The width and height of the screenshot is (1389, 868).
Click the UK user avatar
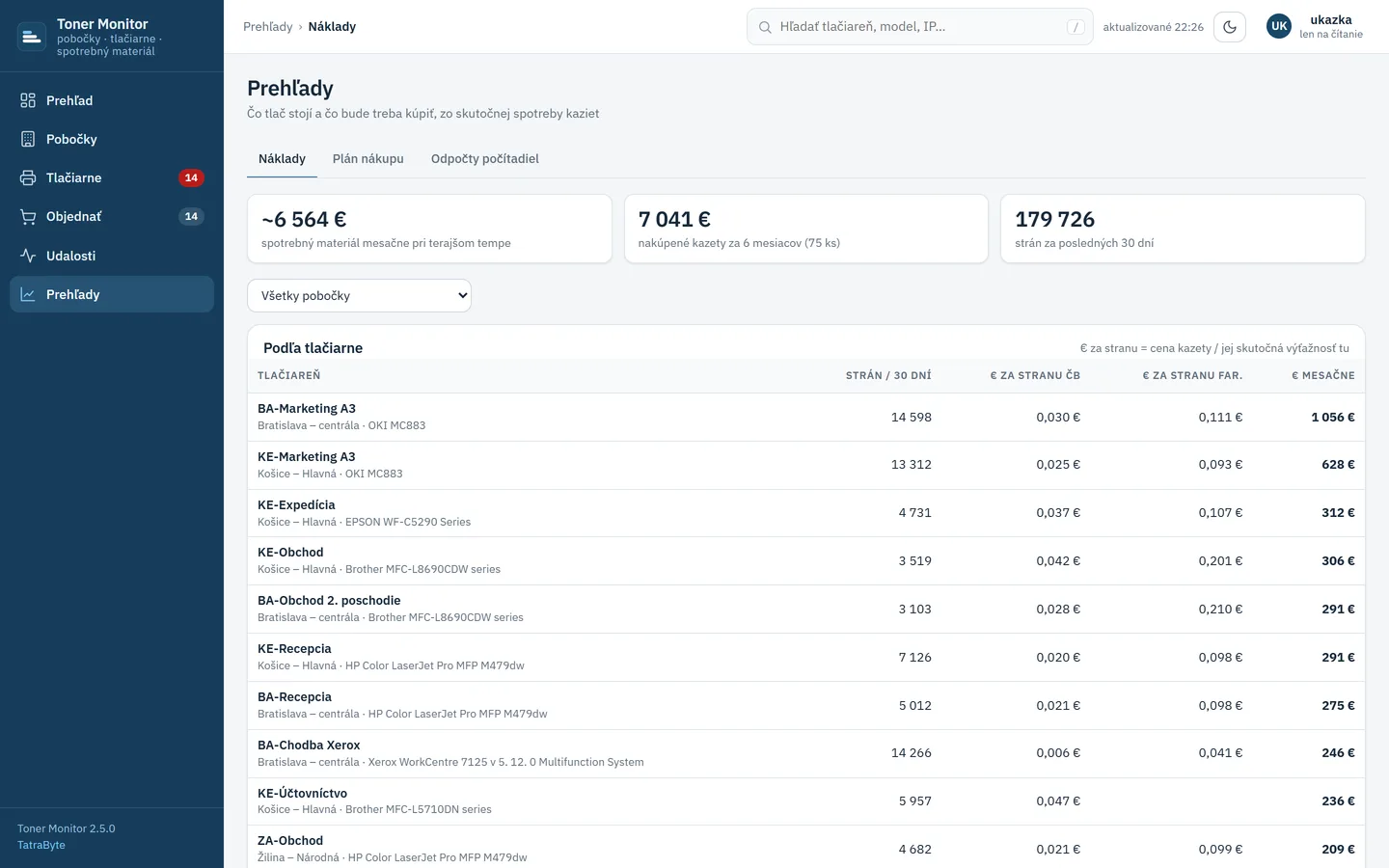pos(1279,27)
